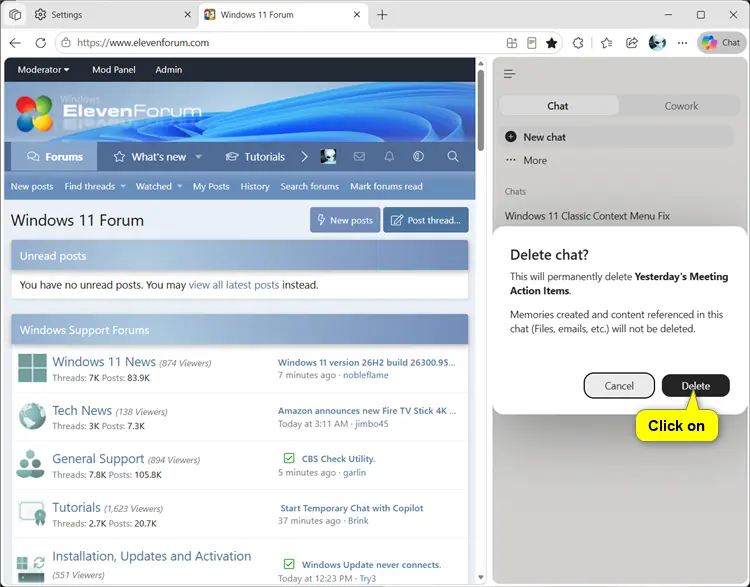750x587 pixels.
Task: Open the Favorites list icon
Action: [607, 43]
